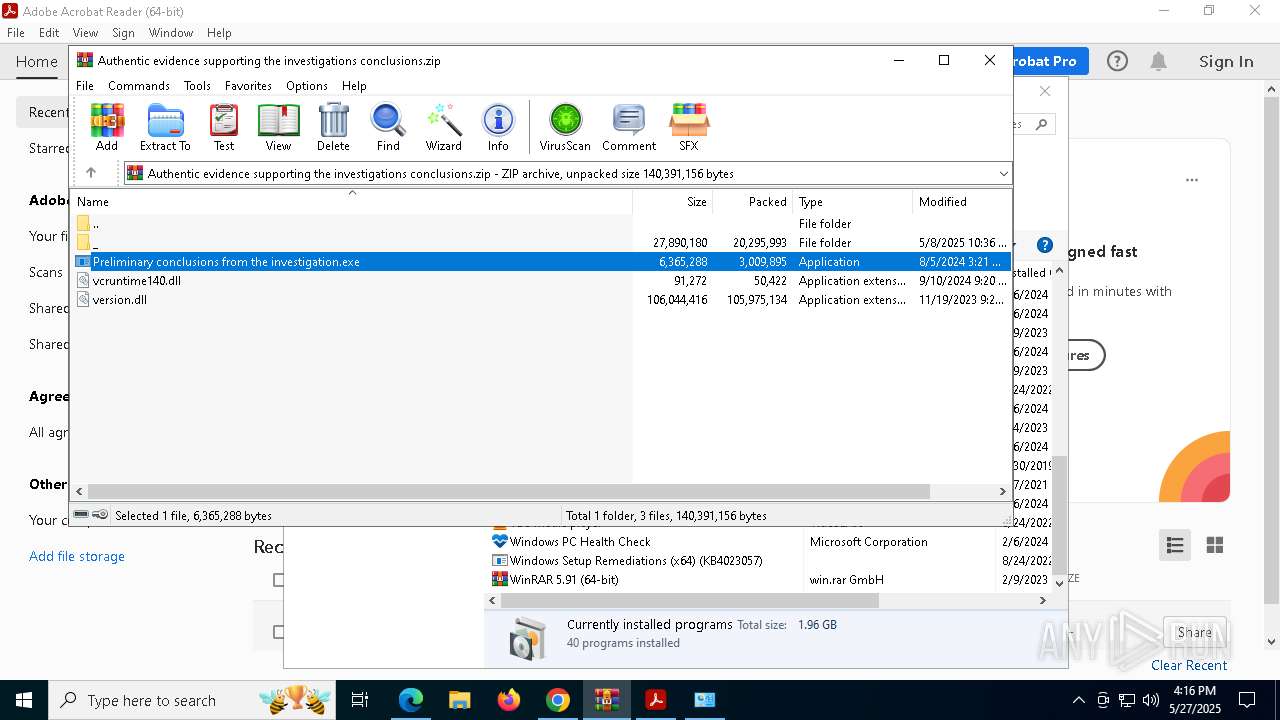The image size is (1280, 720).
Task: Sort file list by Type column
Action: tap(852, 202)
